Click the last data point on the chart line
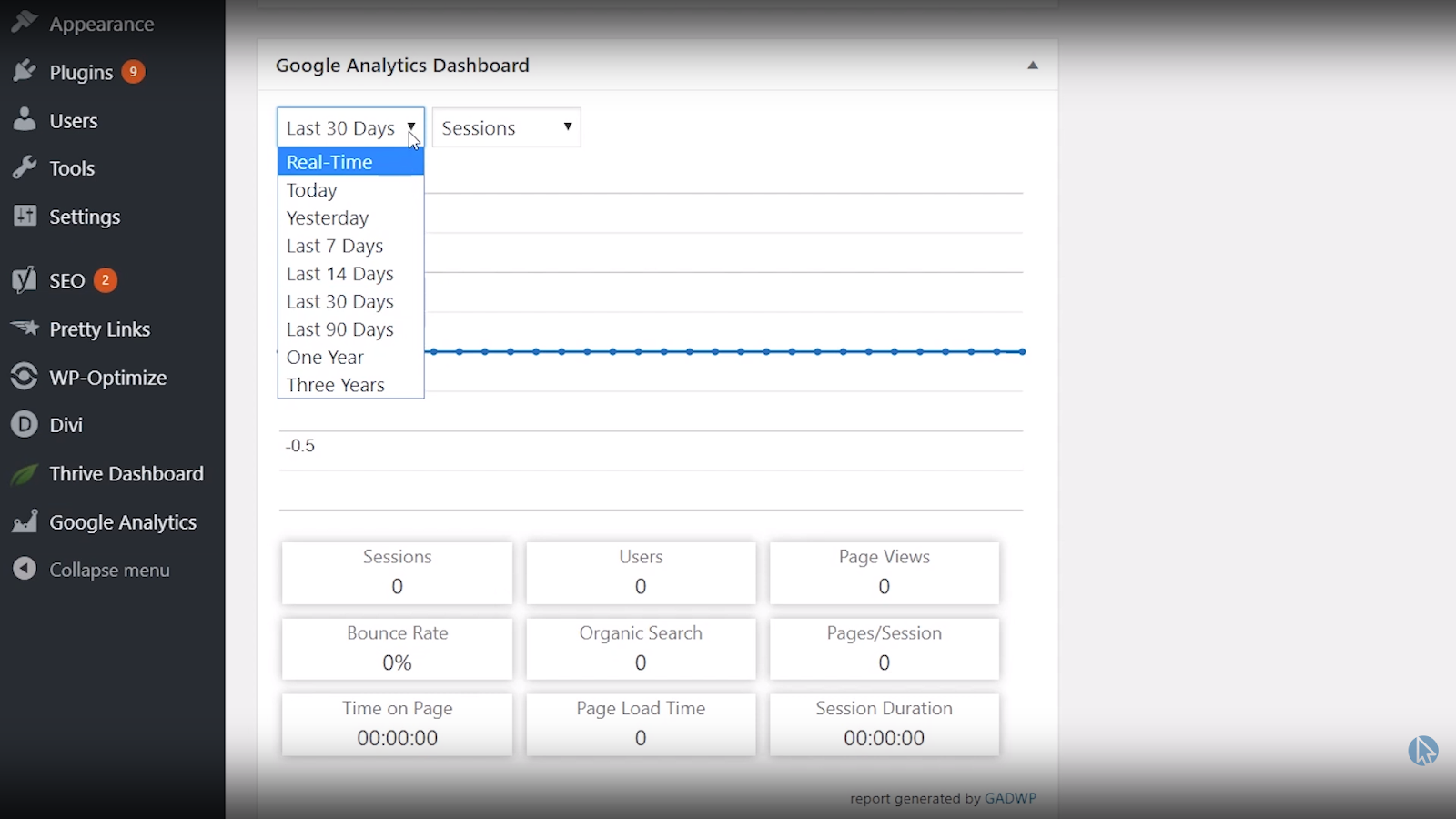Viewport: 1456px width, 819px height. pyautogui.click(x=1023, y=351)
